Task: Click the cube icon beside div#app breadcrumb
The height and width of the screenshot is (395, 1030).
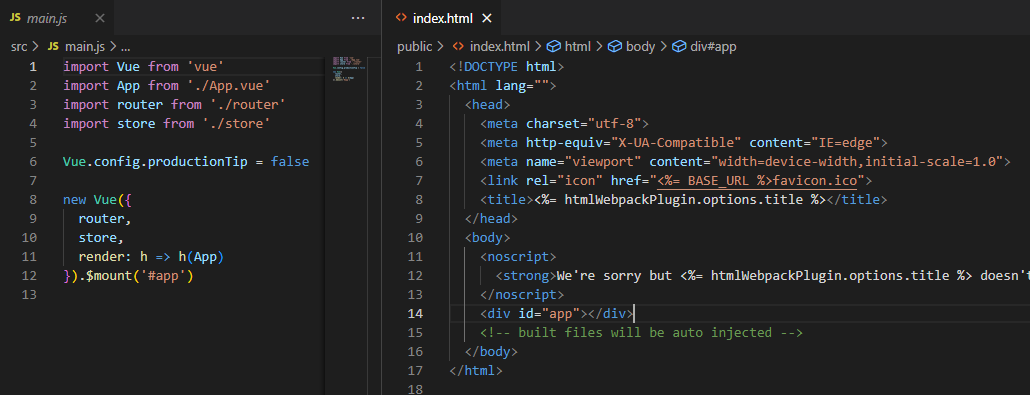Action: coord(678,47)
